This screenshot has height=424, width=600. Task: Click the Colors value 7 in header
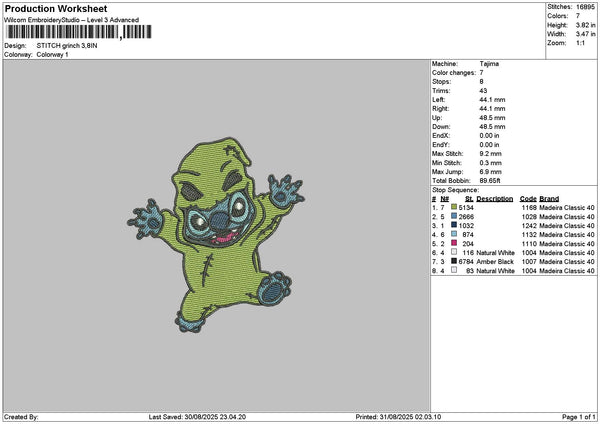click(578, 16)
